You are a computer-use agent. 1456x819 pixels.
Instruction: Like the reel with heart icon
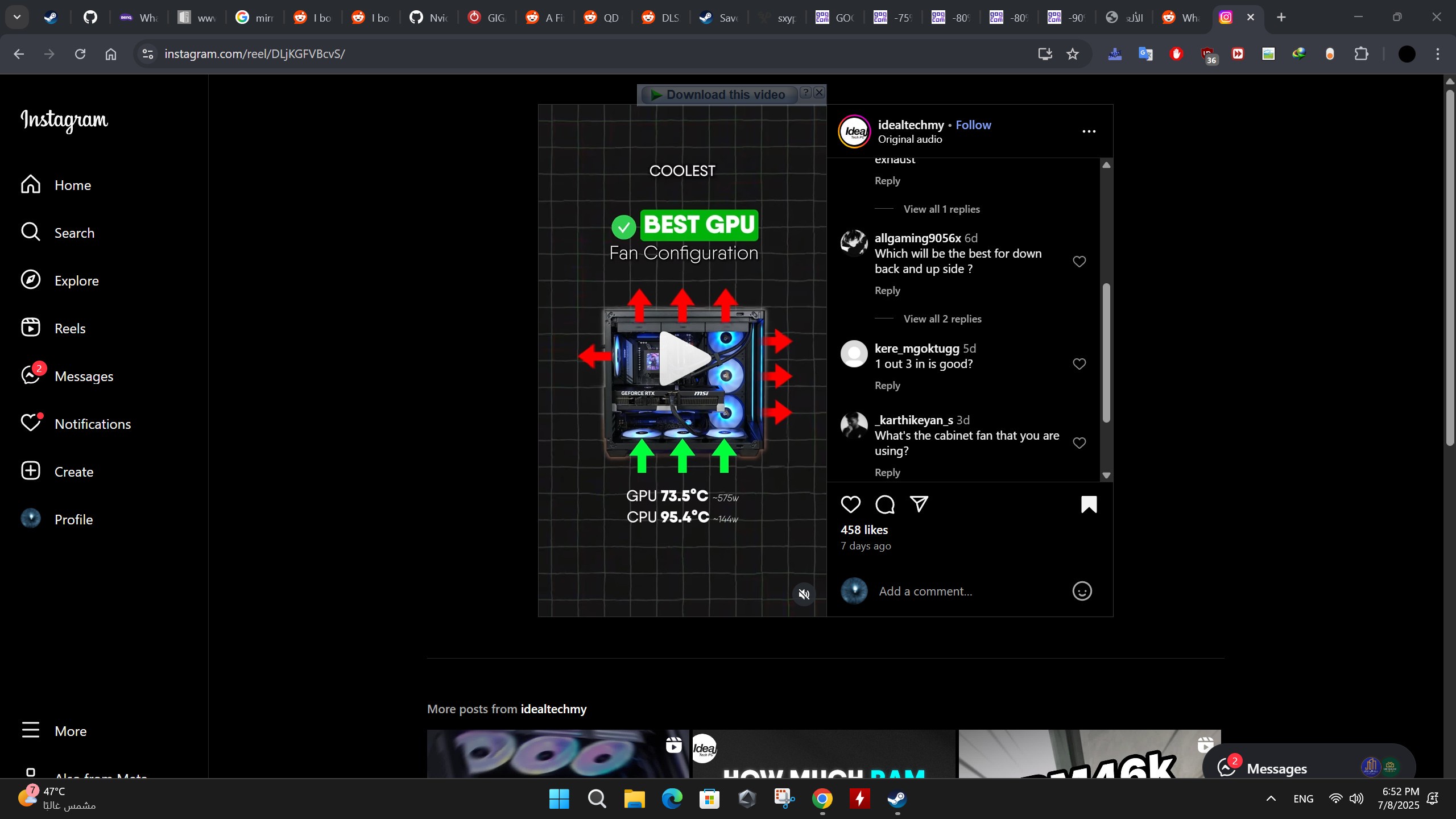(x=850, y=504)
